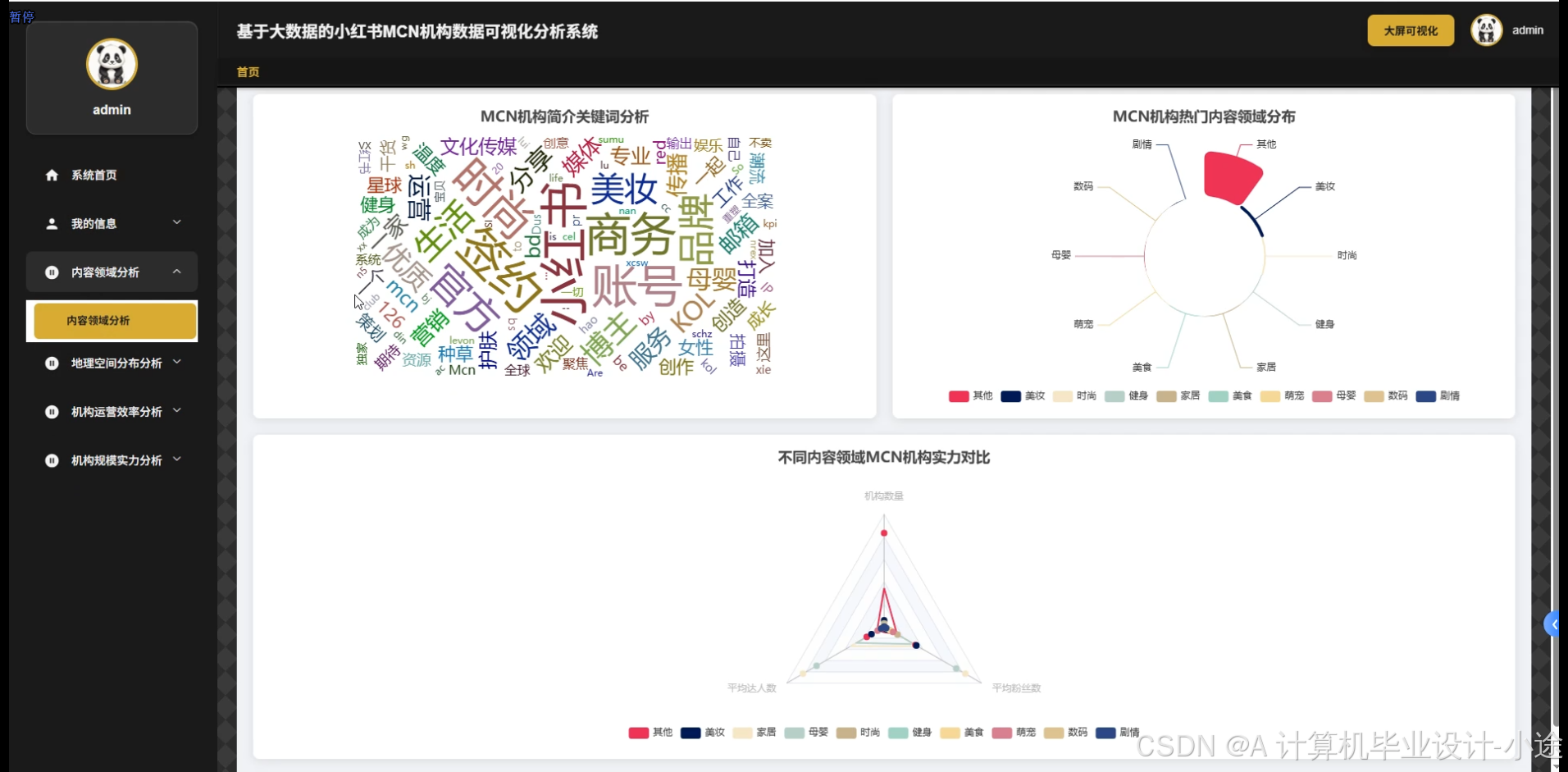Click the 不同内容领域MCN机构实力对比 chart title
The width and height of the screenshot is (1568, 772).
(x=883, y=457)
